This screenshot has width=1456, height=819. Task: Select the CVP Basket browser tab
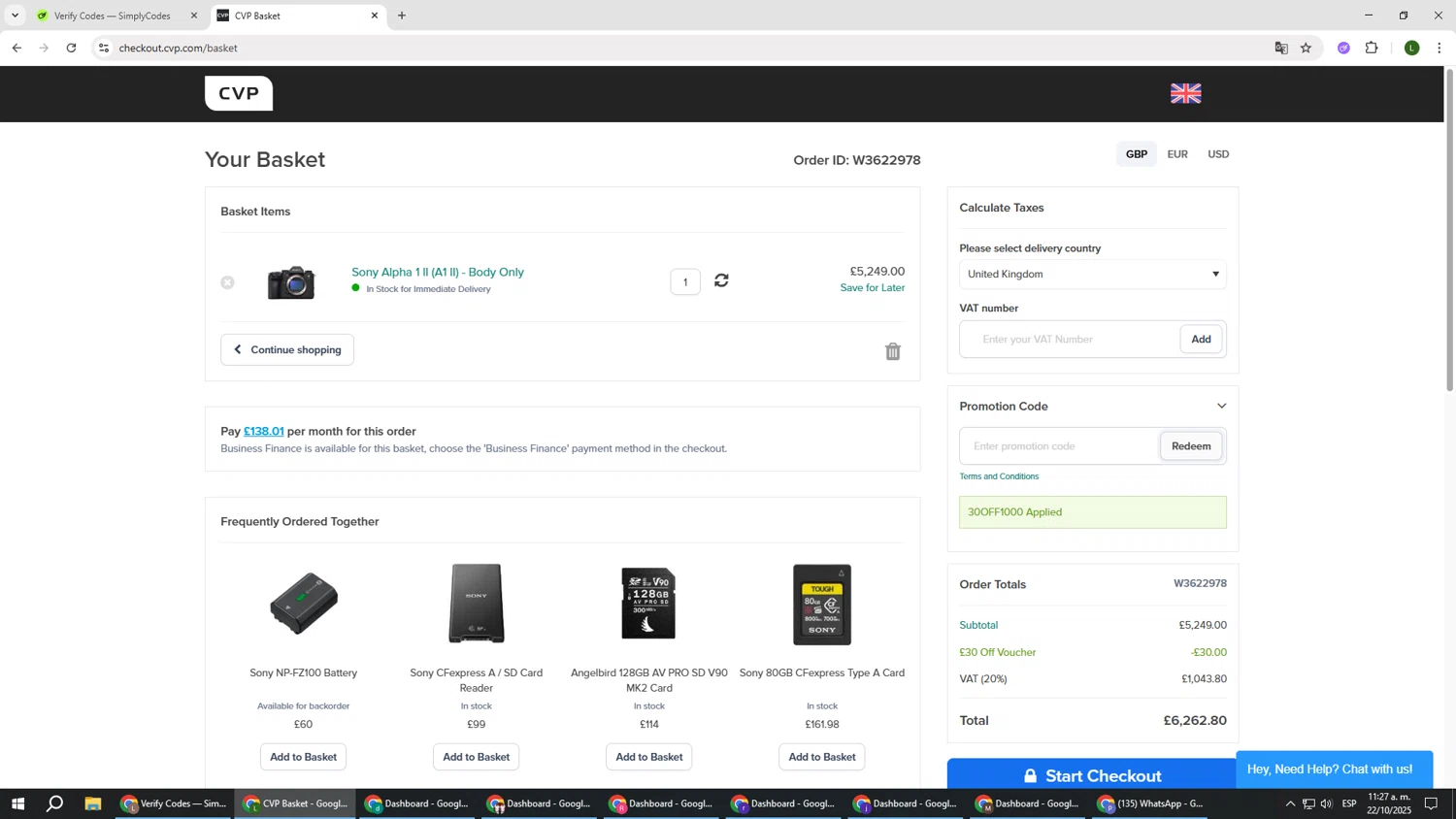coord(297,16)
